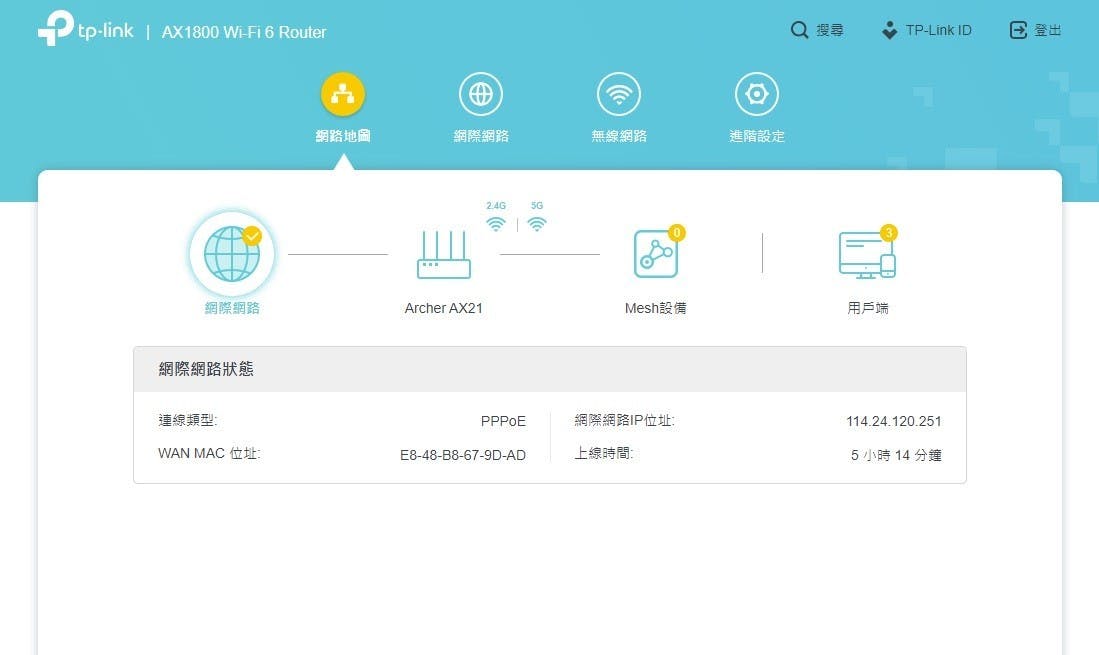The width and height of the screenshot is (1099, 655).
Task: Click the 連線類型 label
Action: pos(188,420)
